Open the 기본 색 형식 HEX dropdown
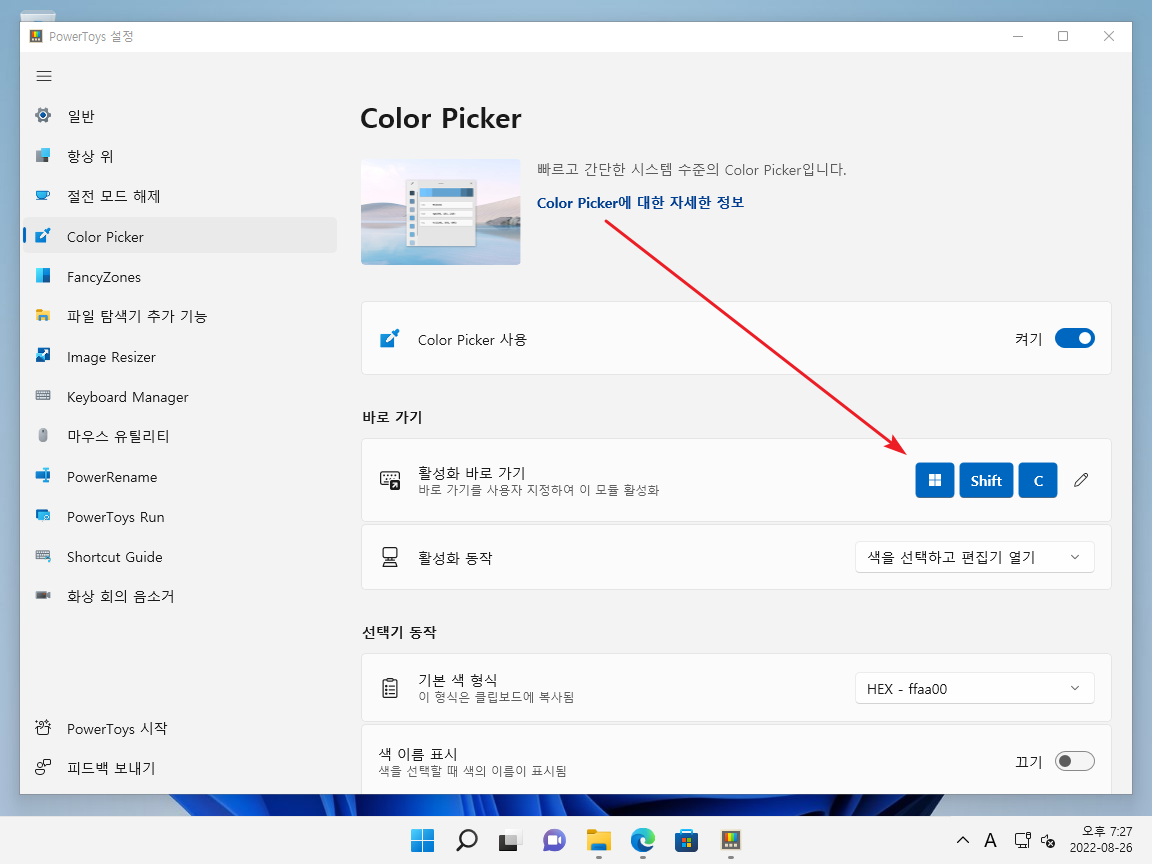The height and width of the screenshot is (864, 1152). pos(974,688)
